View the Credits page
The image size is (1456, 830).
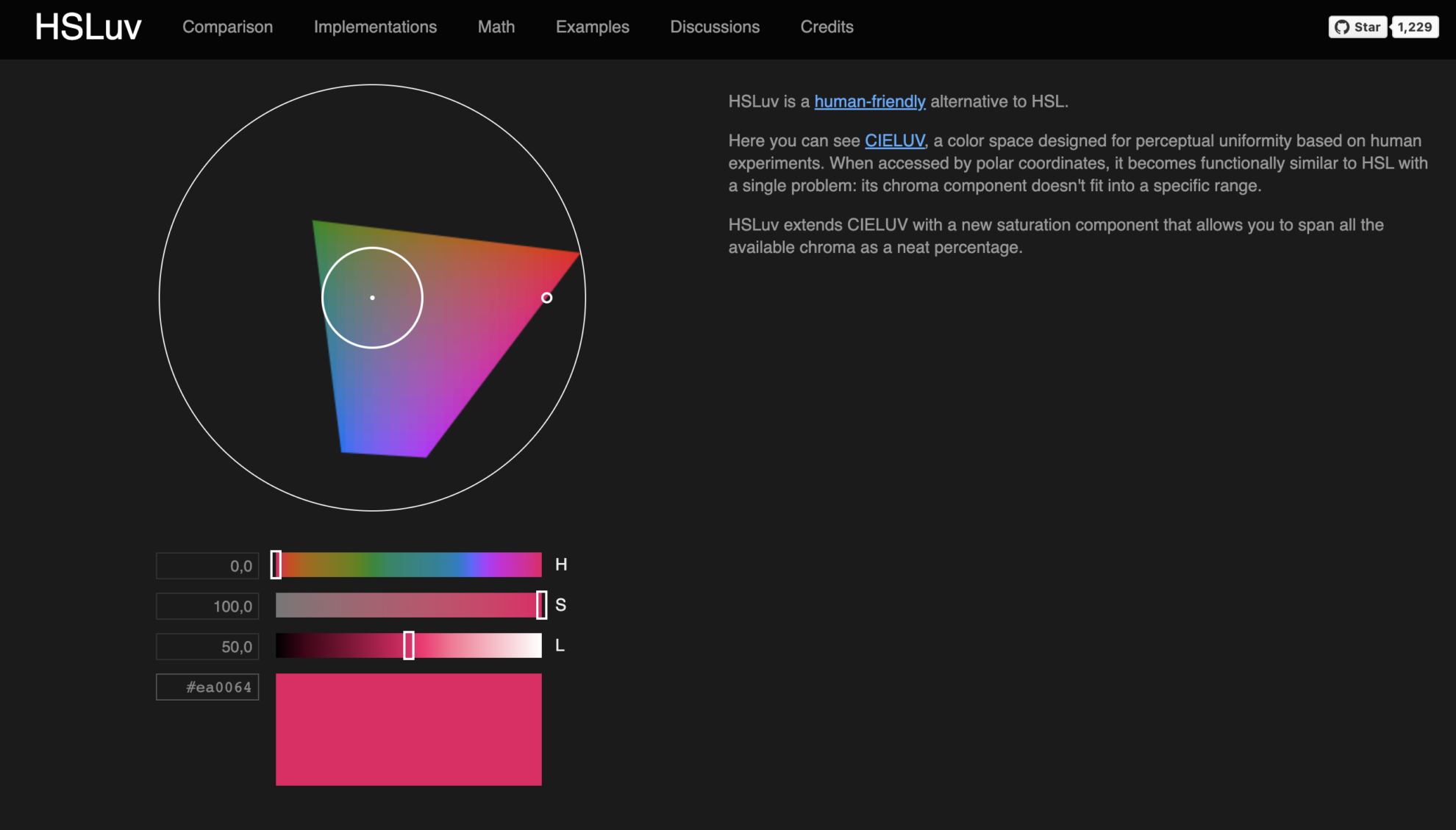[827, 27]
